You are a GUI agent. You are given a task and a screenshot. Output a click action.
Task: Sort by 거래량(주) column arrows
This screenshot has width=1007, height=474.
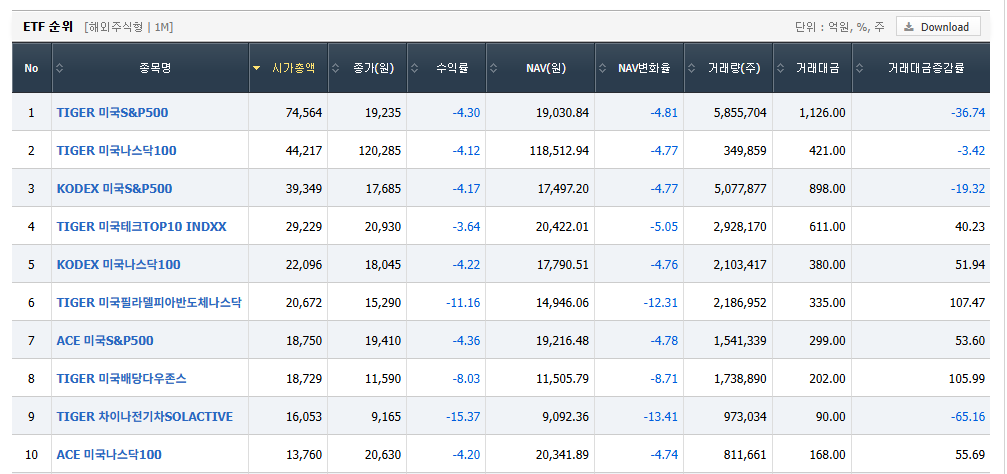click(x=692, y=68)
